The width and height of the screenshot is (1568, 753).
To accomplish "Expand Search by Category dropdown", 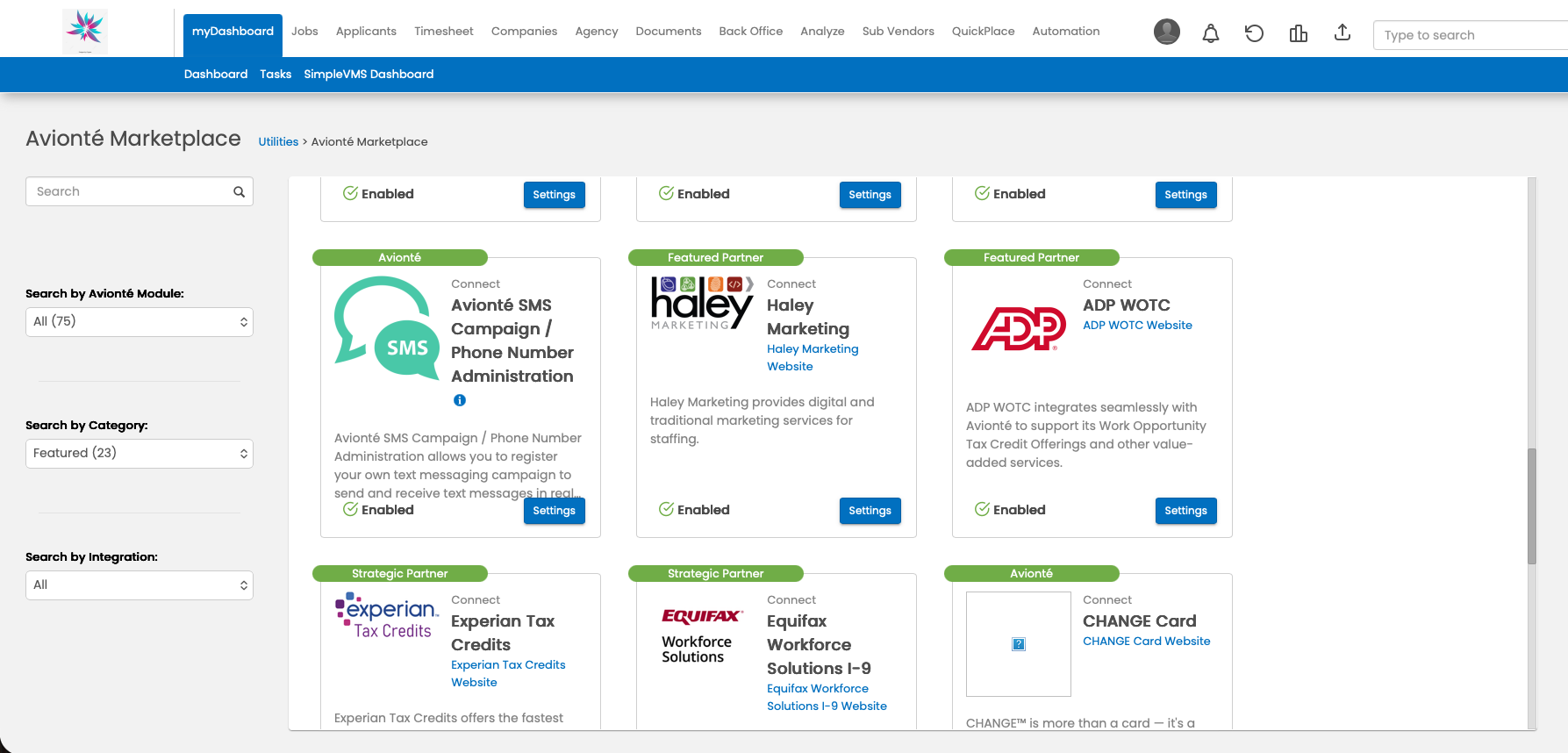I will pos(140,454).
